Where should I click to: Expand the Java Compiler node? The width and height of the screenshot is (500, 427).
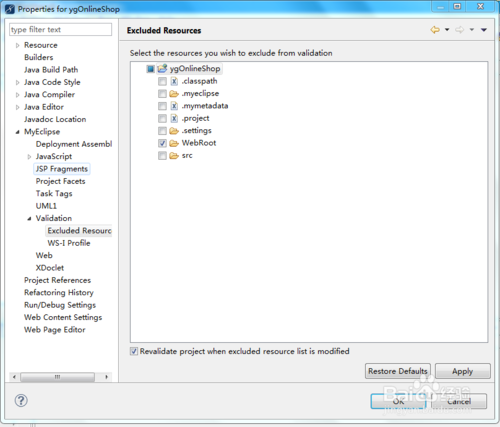[x=18, y=95]
